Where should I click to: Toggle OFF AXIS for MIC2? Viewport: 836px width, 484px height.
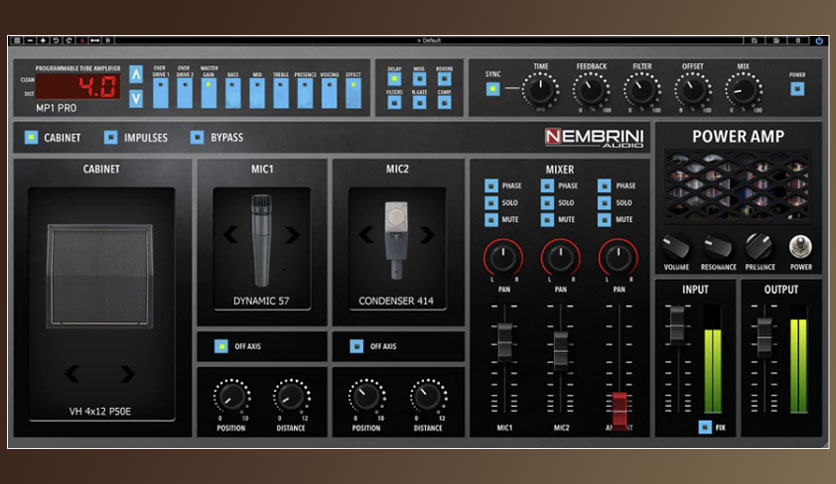pos(356,346)
